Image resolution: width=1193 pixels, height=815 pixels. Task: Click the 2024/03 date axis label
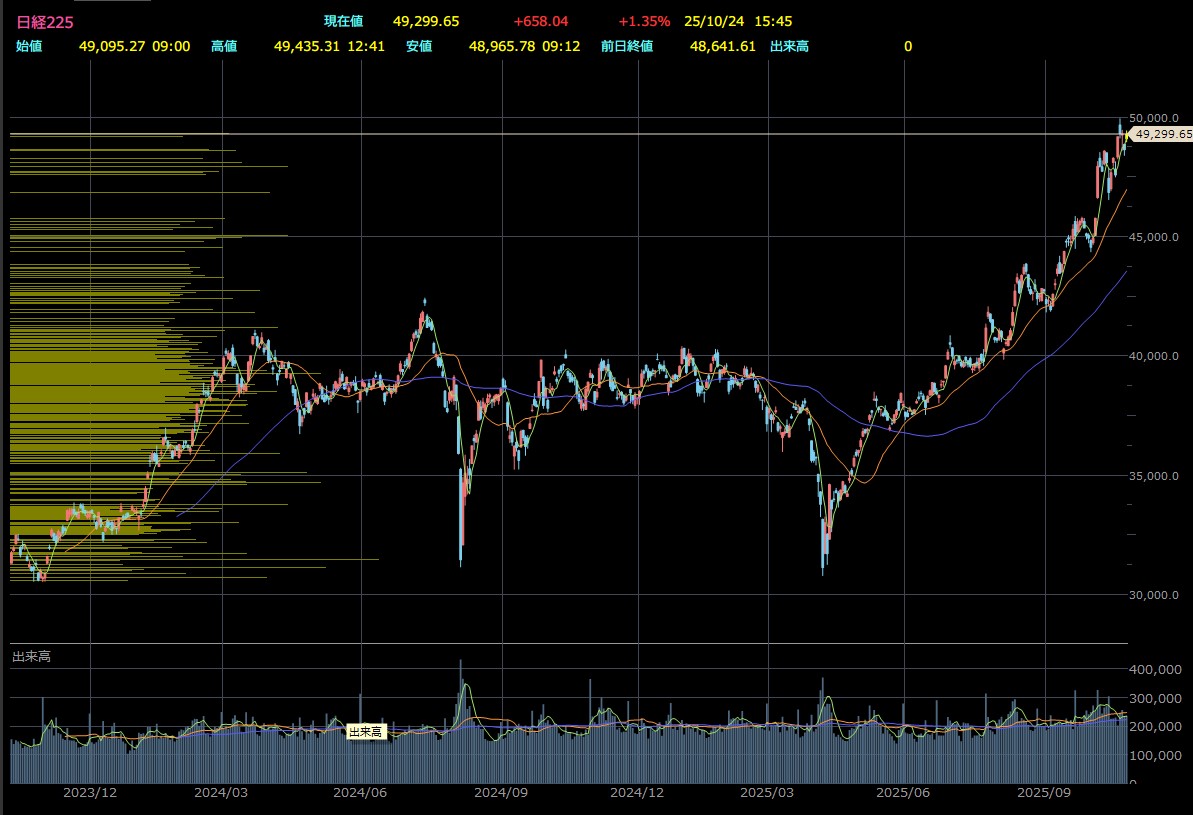pos(221,793)
